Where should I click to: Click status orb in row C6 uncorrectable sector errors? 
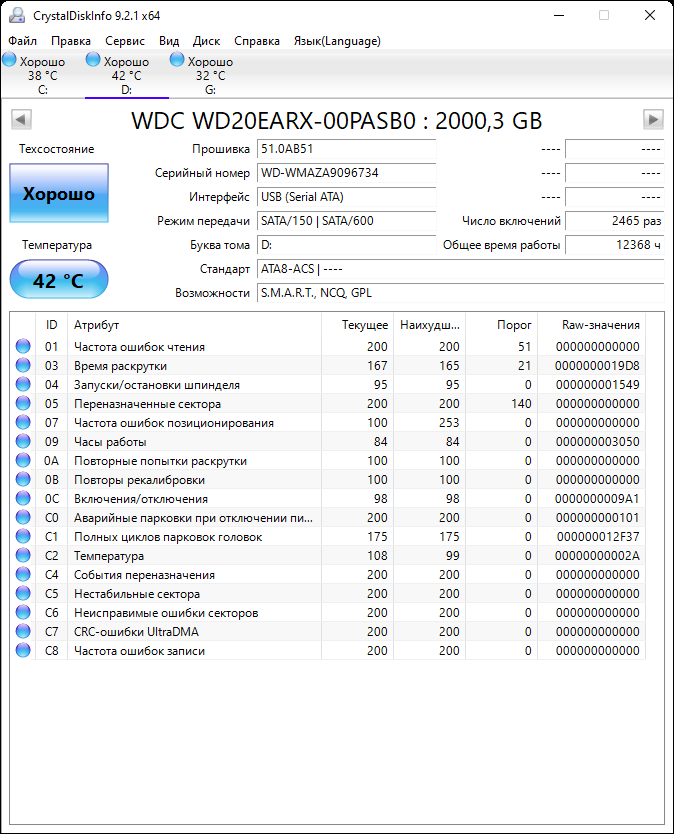(23, 612)
